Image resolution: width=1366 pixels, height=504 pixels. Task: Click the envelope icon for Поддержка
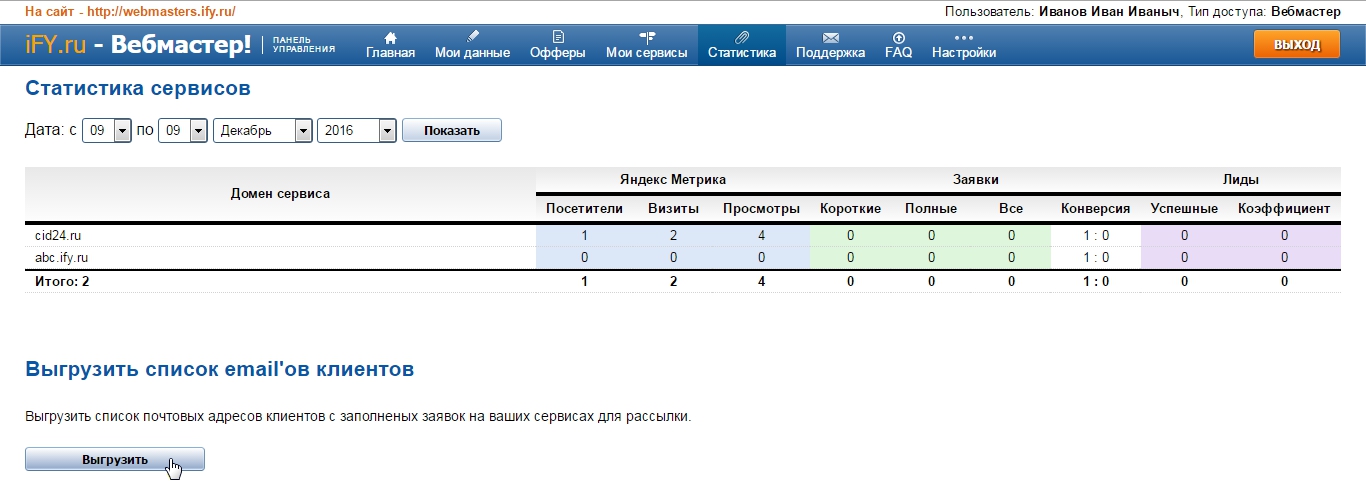[830, 38]
